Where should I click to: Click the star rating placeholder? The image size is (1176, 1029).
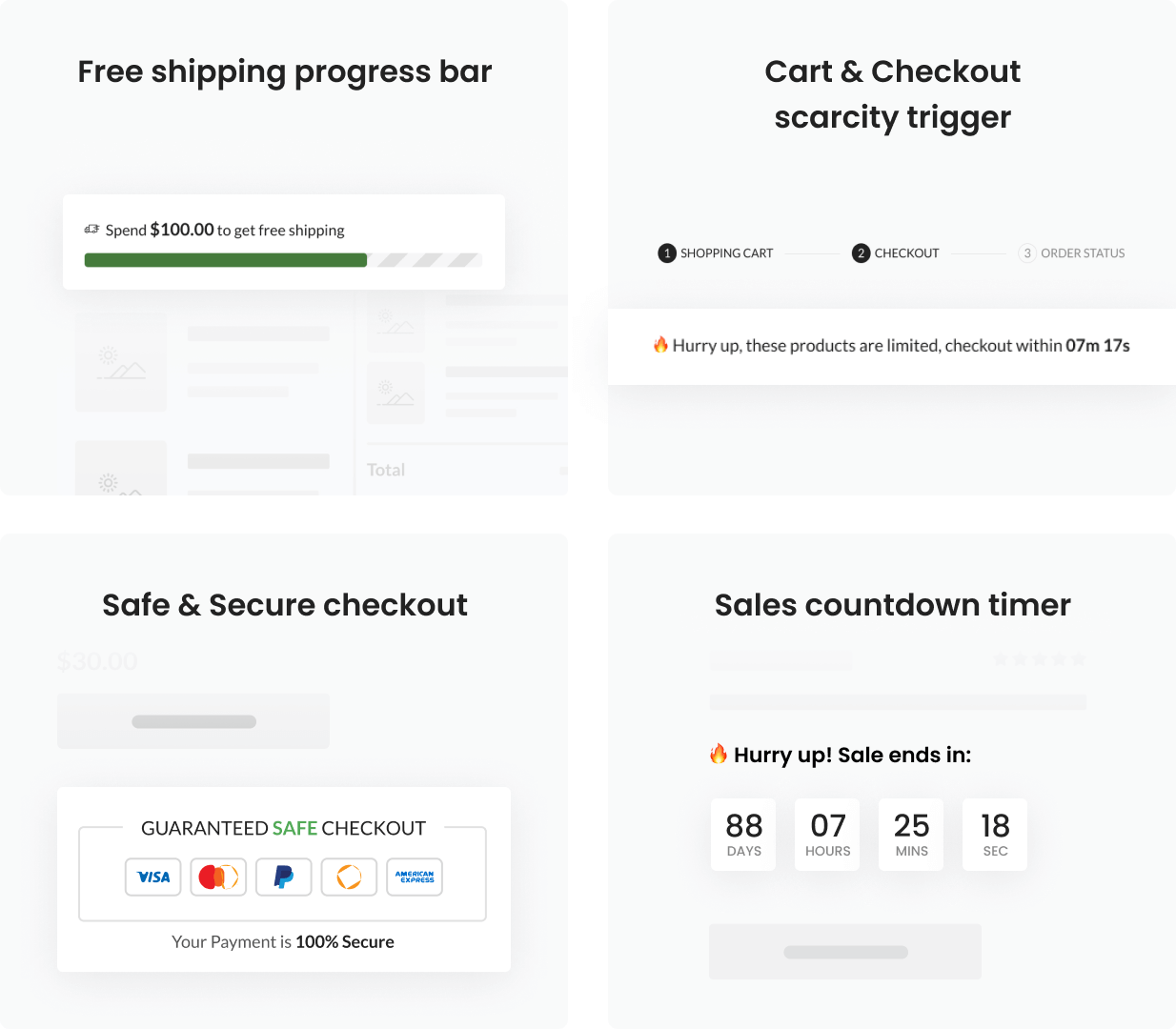tap(1039, 659)
